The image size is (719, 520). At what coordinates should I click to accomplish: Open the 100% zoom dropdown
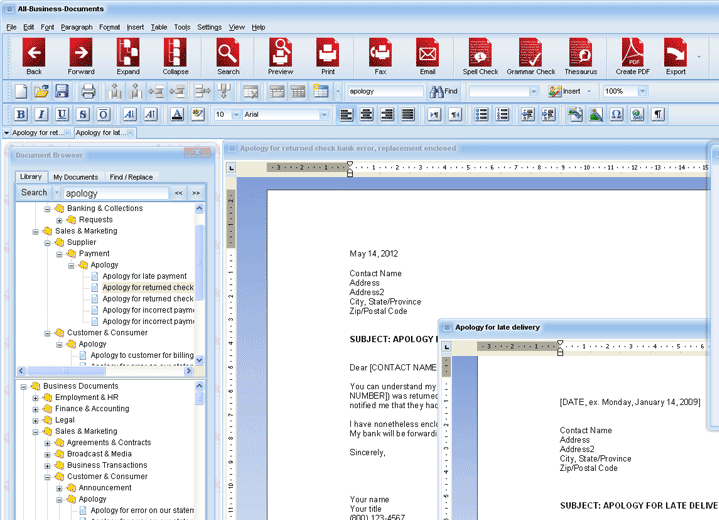pyautogui.click(x=642, y=91)
